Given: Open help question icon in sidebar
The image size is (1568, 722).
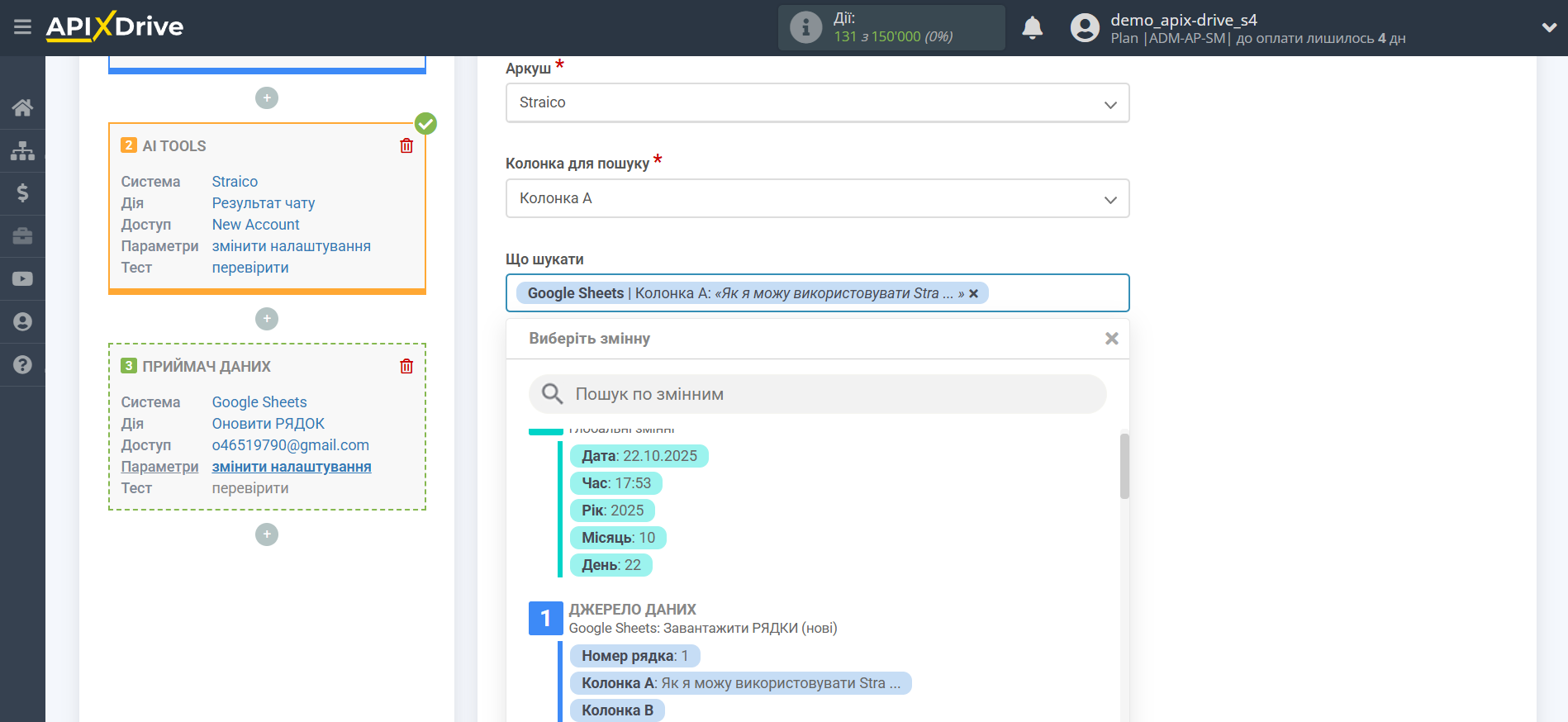Looking at the screenshot, I should pyautogui.click(x=22, y=364).
